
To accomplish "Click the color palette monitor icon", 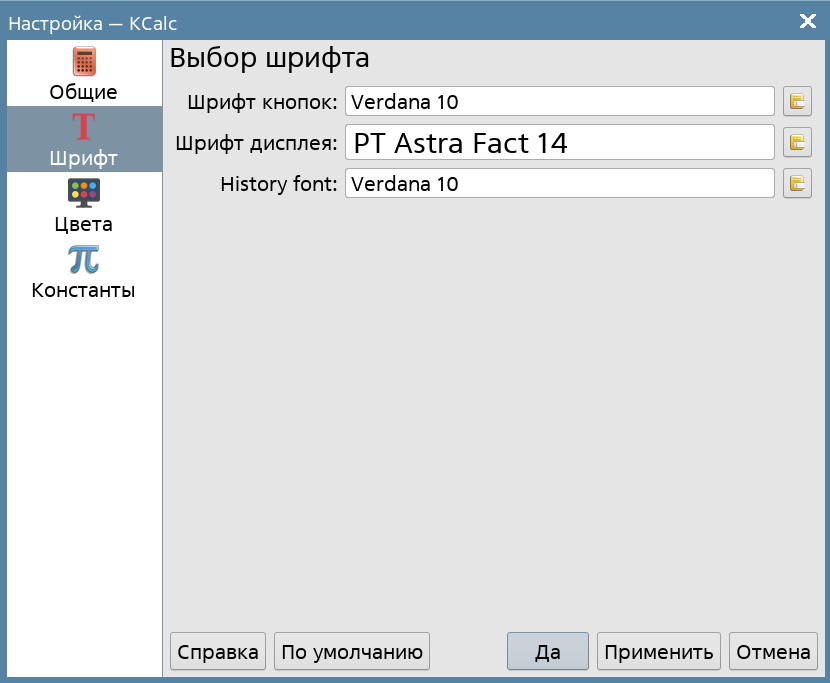I will click(84, 193).
